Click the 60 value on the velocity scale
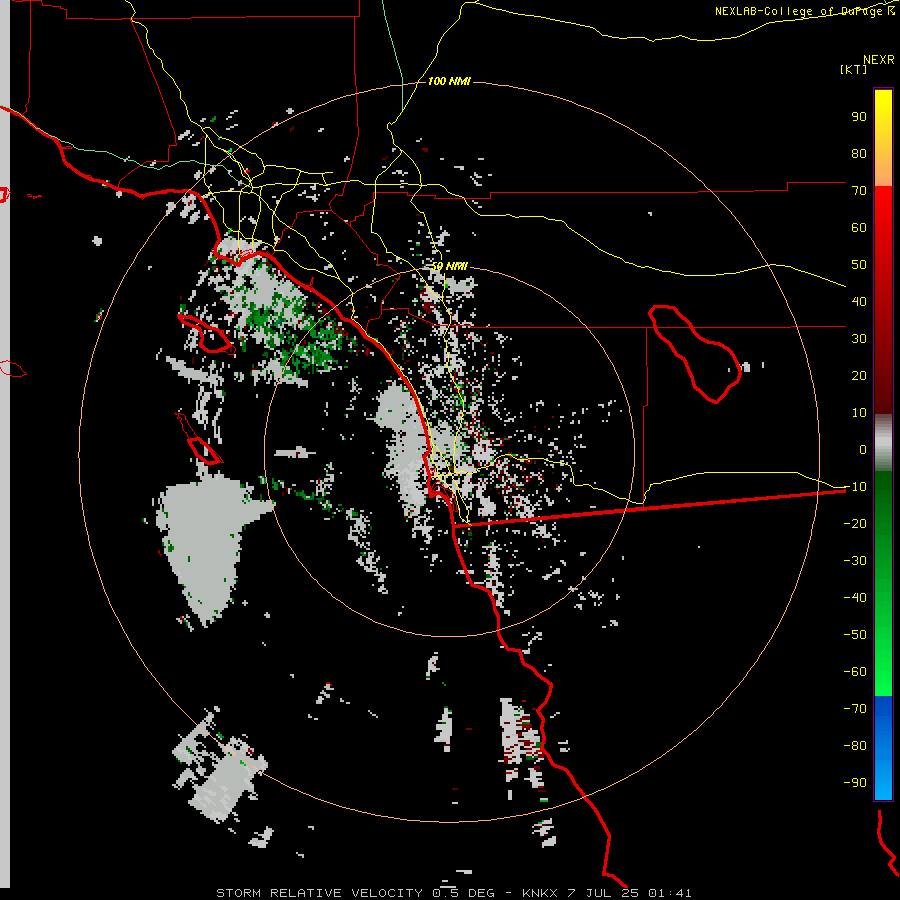Viewport: 900px width, 900px height. pyautogui.click(x=859, y=228)
